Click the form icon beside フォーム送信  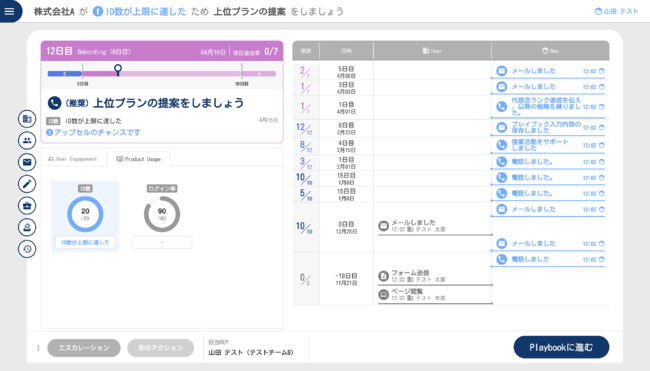[x=383, y=276]
